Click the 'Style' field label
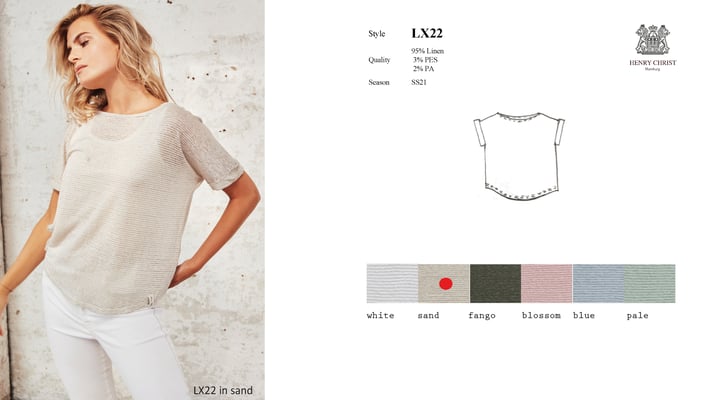This screenshot has width=706, height=400. (x=377, y=34)
